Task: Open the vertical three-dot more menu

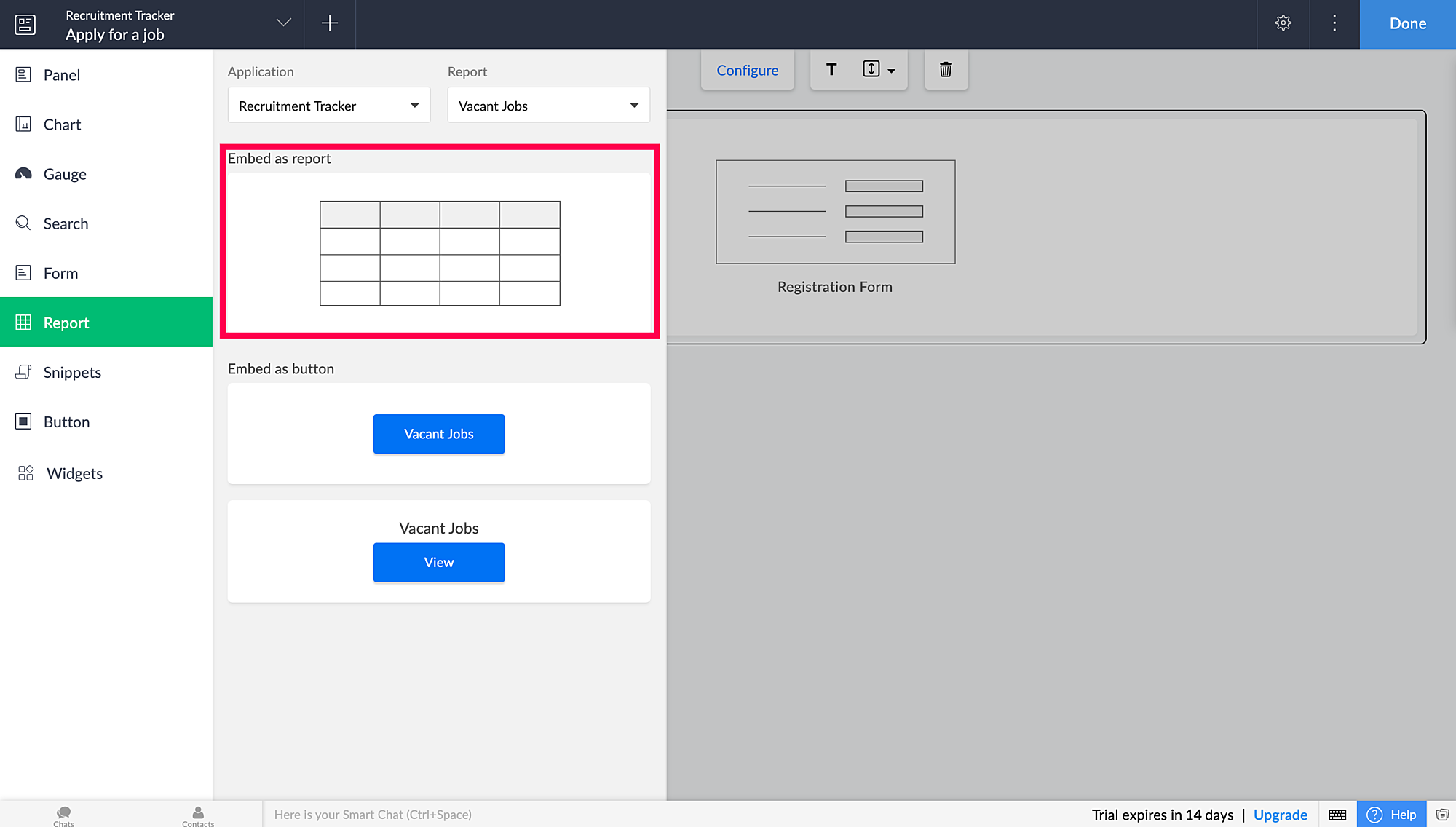Action: point(1334,23)
